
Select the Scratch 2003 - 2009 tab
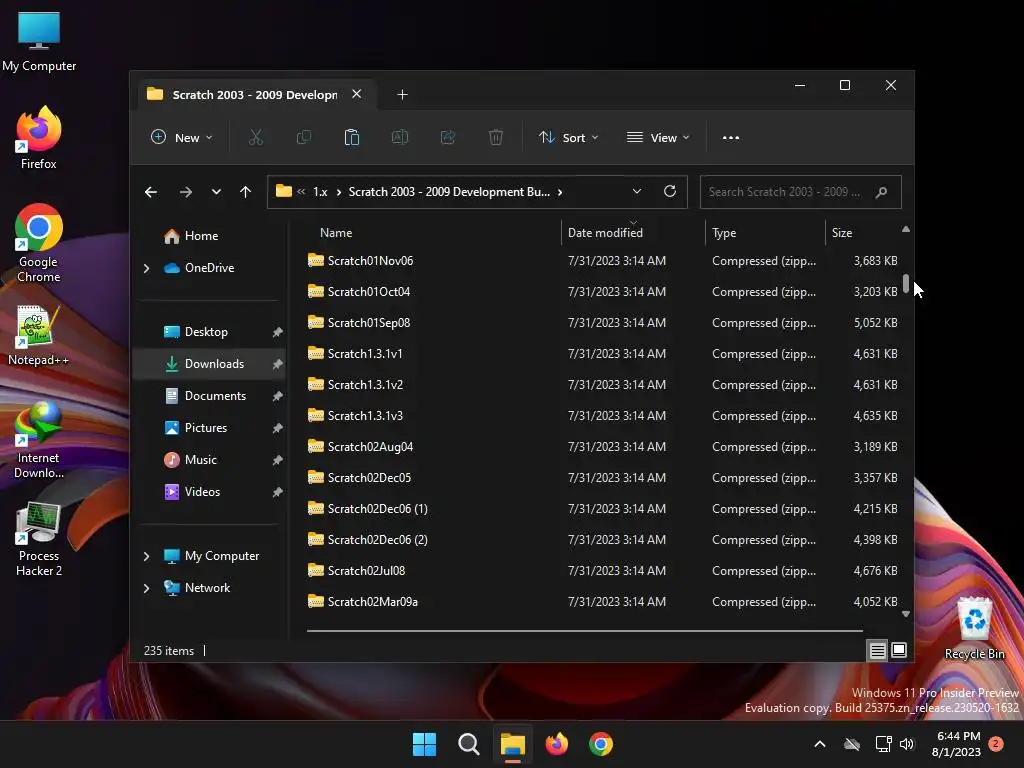(x=255, y=95)
